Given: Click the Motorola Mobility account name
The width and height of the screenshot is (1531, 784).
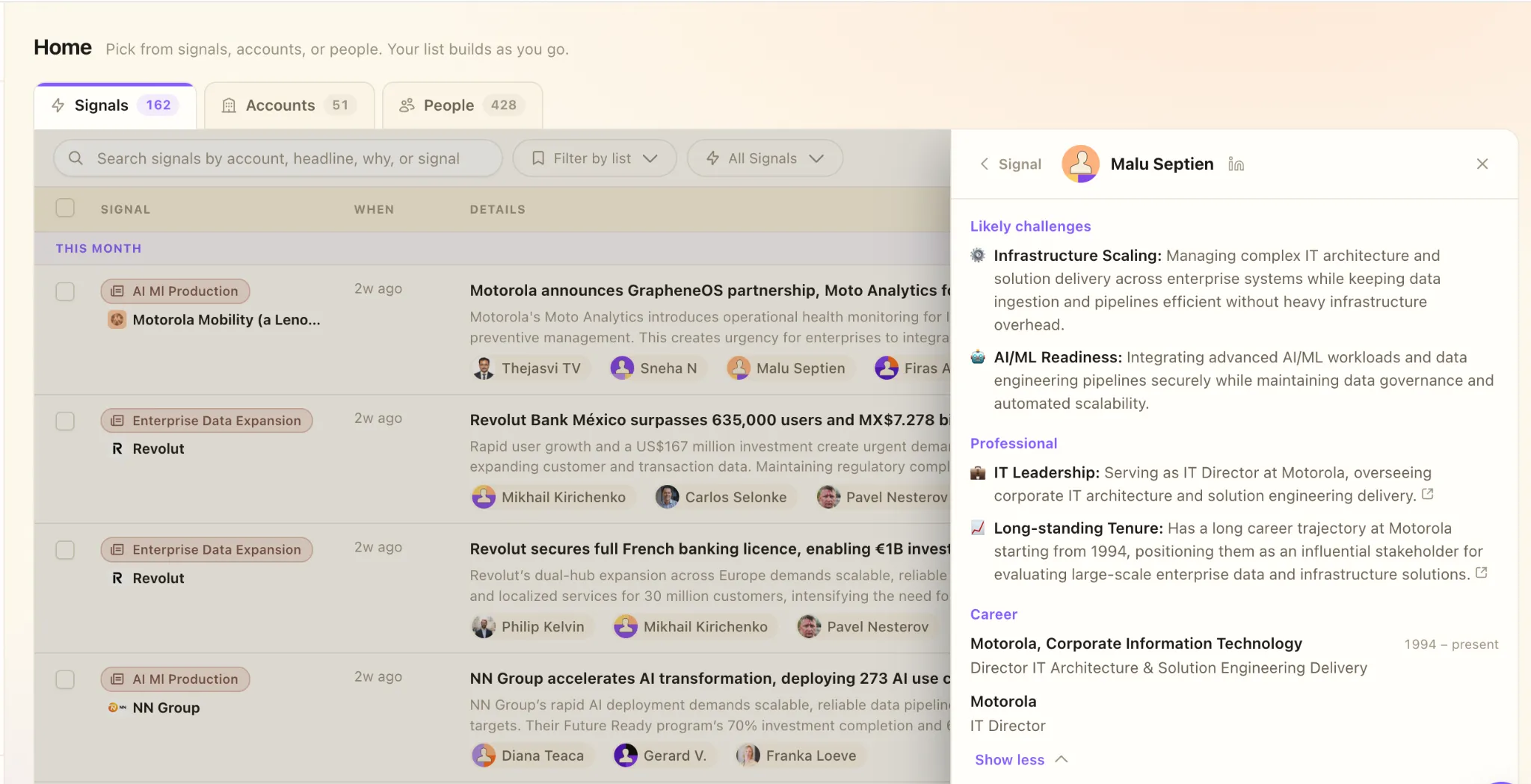Looking at the screenshot, I should (x=227, y=320).
